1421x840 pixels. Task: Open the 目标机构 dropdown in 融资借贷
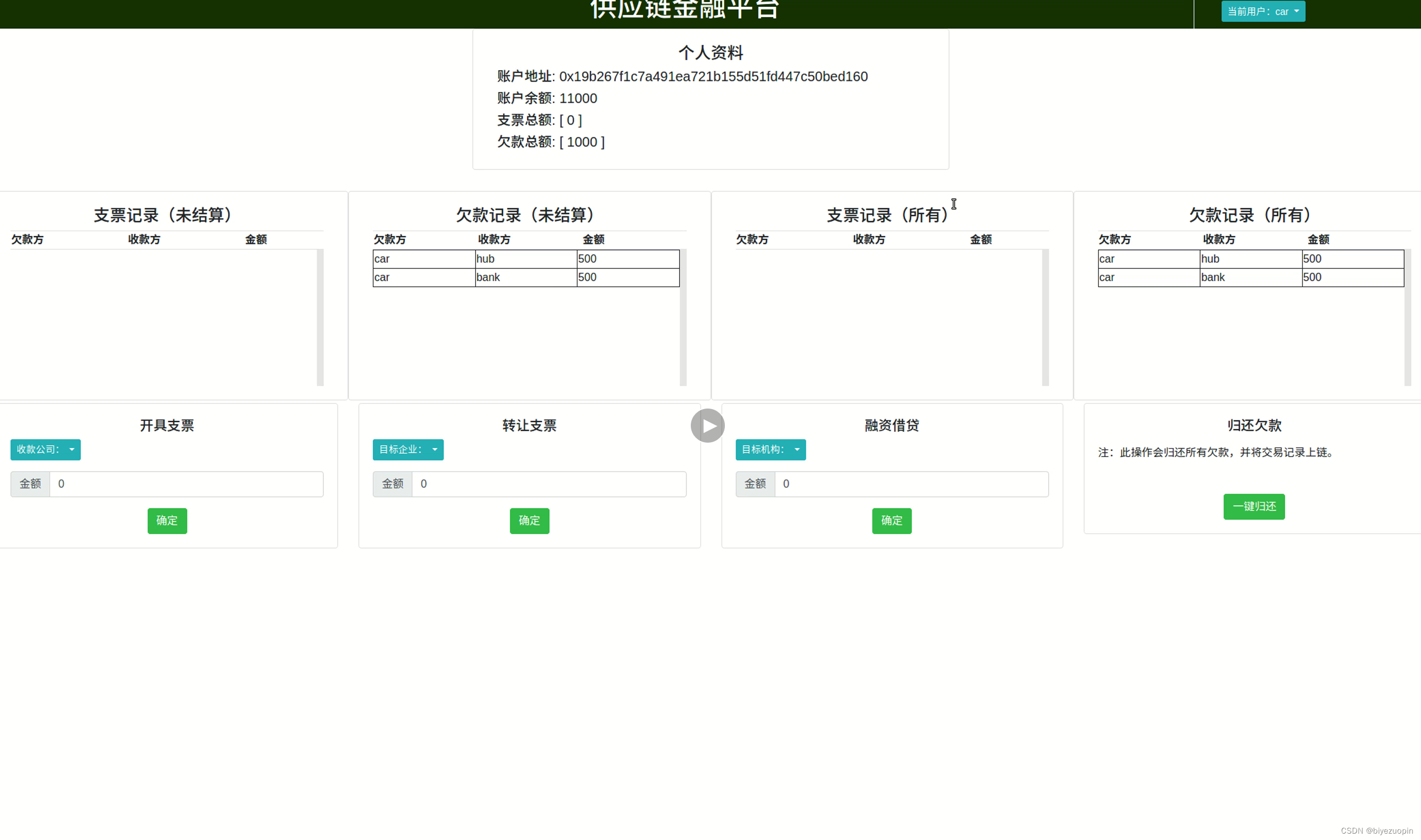tap(770, 450)
